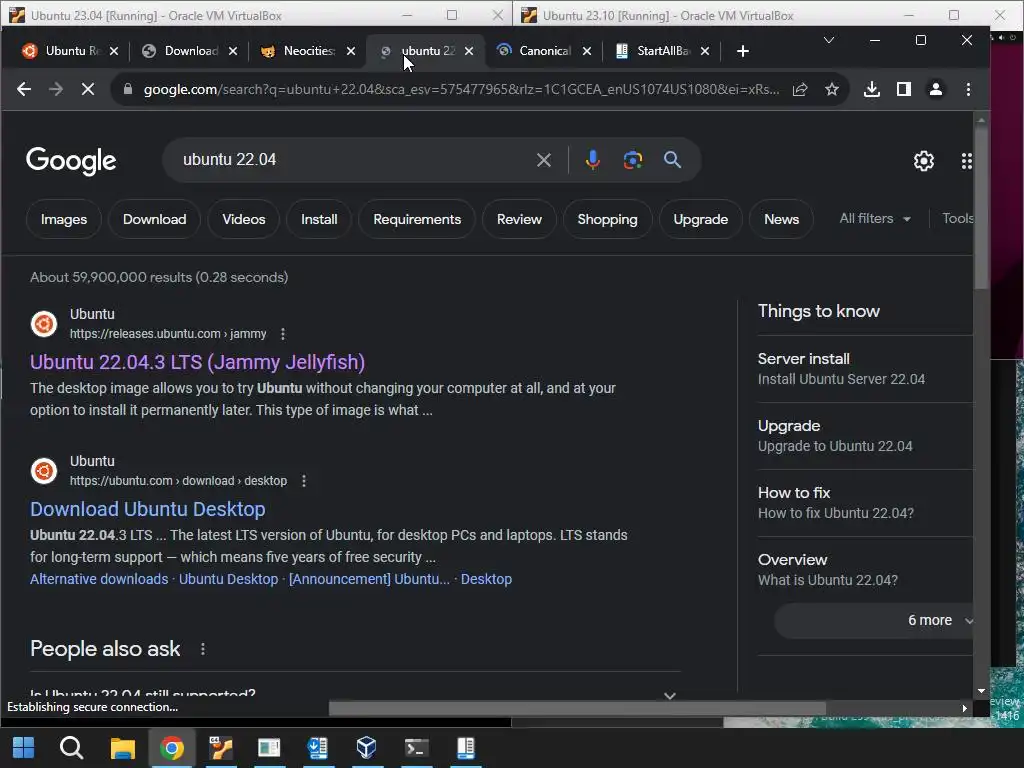The height and width of the screenshot is (768, 1024).
Task: Open the Chrome downloads icon
Action: click(872, 89)
